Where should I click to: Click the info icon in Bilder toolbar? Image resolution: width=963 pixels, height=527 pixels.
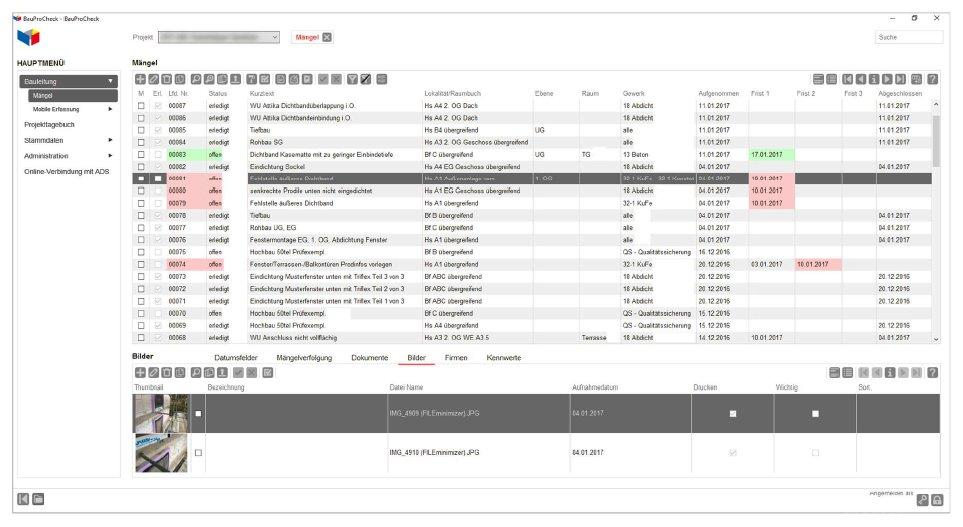click(x=890, y=373)
